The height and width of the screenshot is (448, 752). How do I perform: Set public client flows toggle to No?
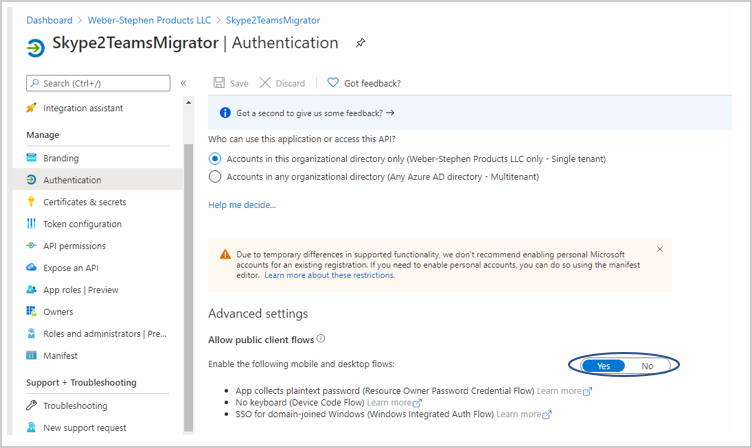point(647,366)
